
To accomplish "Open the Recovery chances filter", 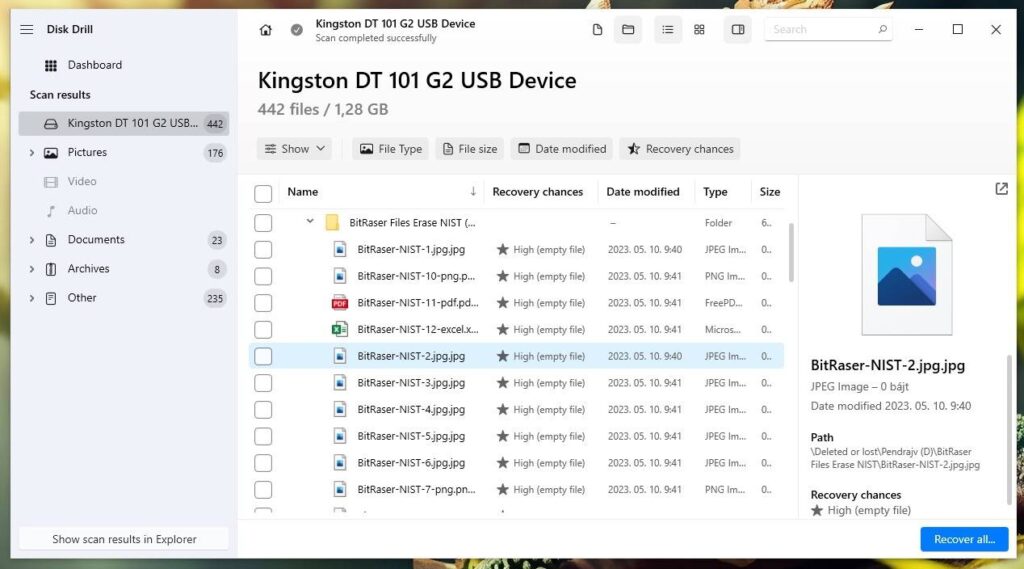I will click(680, 149).
